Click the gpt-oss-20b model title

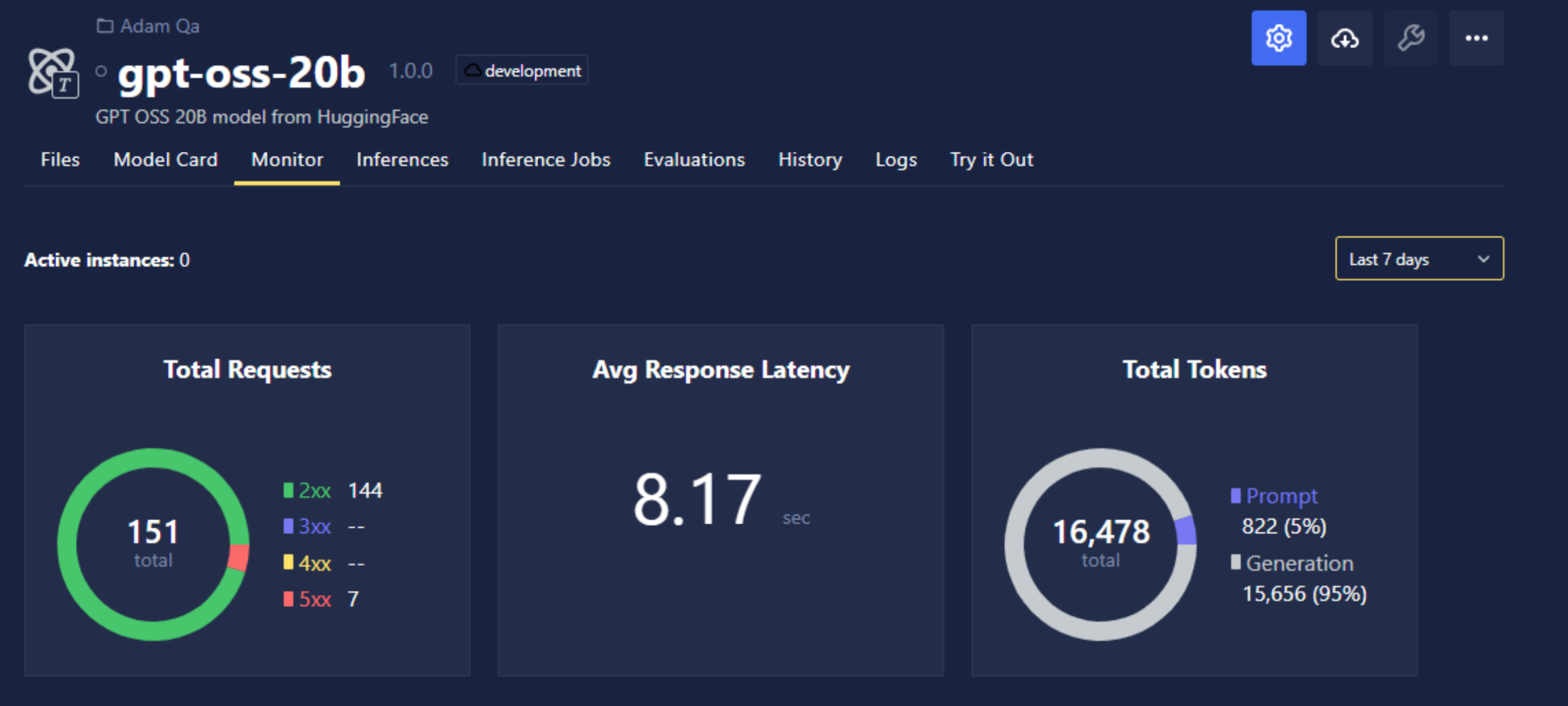(x=241, y=74)
